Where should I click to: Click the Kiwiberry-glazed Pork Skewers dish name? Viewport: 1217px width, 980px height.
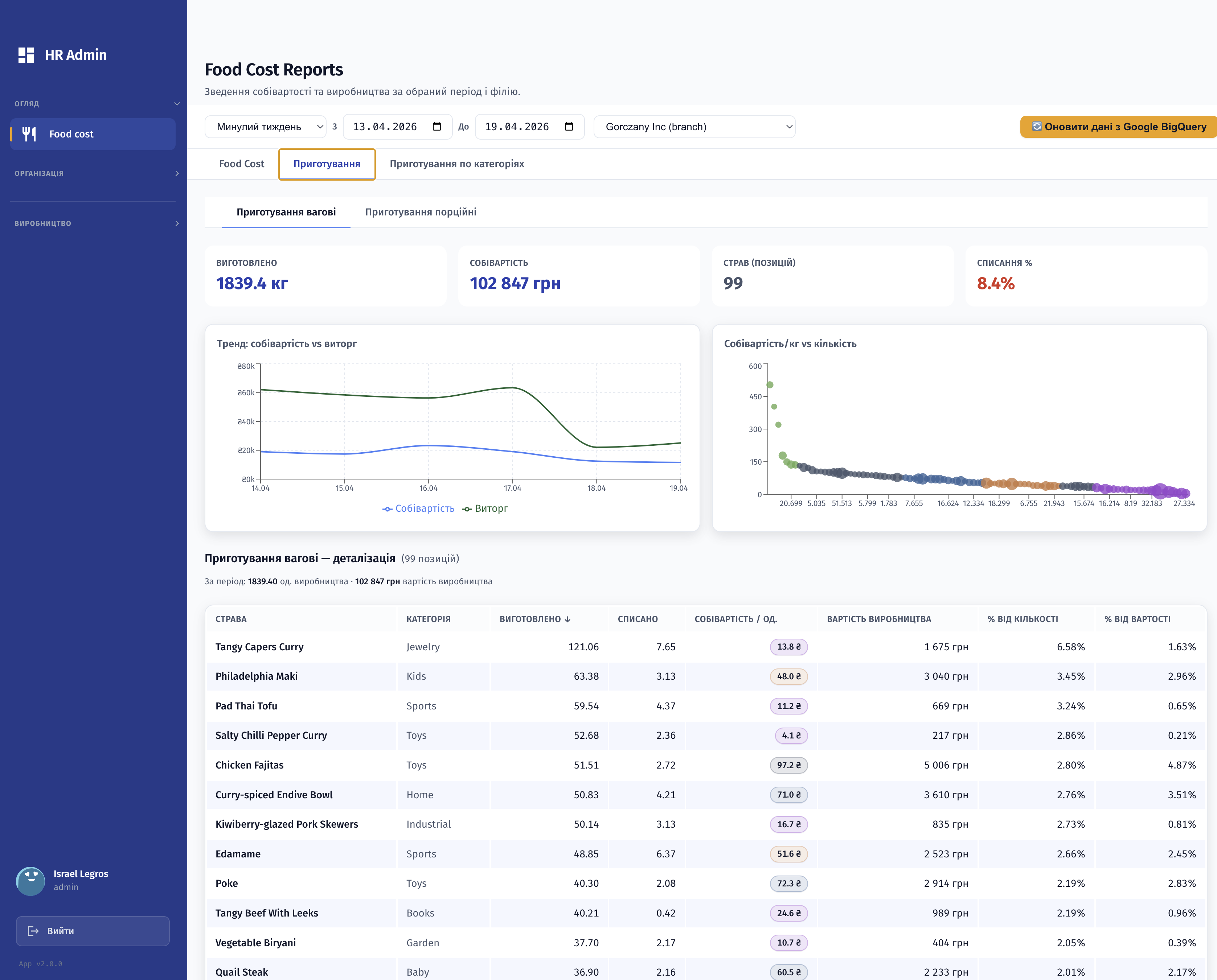[x=287, y=824]
